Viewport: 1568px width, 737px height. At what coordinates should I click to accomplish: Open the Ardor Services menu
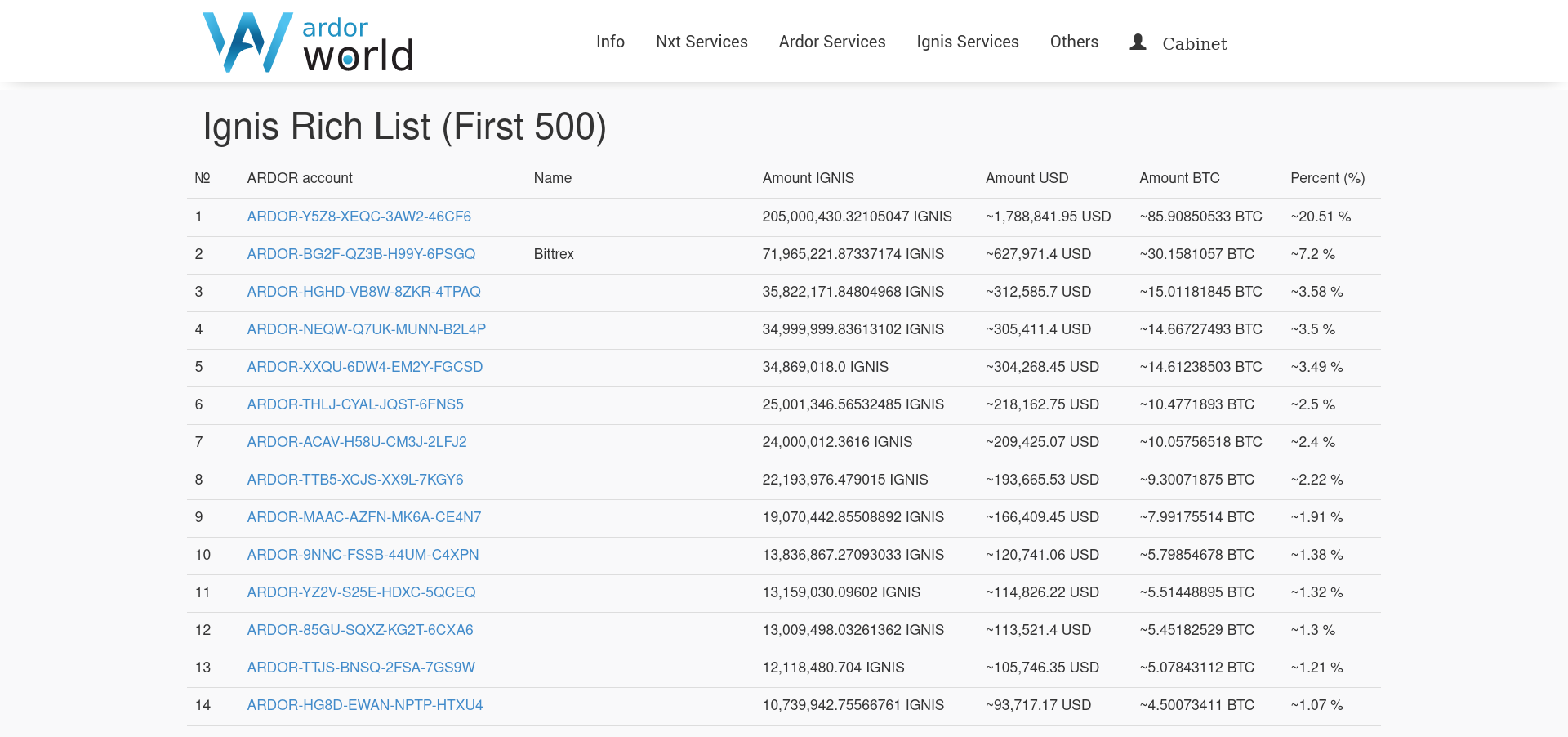coord(832,42)
